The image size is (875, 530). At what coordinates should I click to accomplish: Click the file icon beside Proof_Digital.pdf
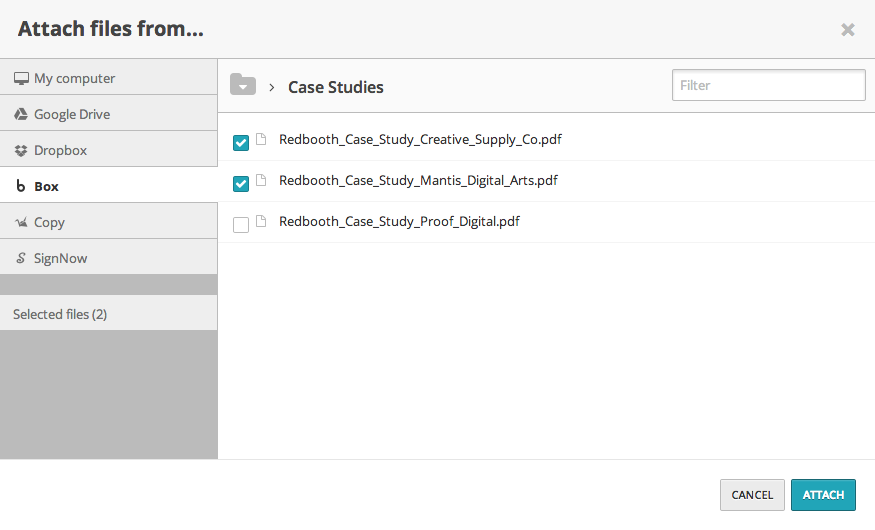click(x=262, y=222)
